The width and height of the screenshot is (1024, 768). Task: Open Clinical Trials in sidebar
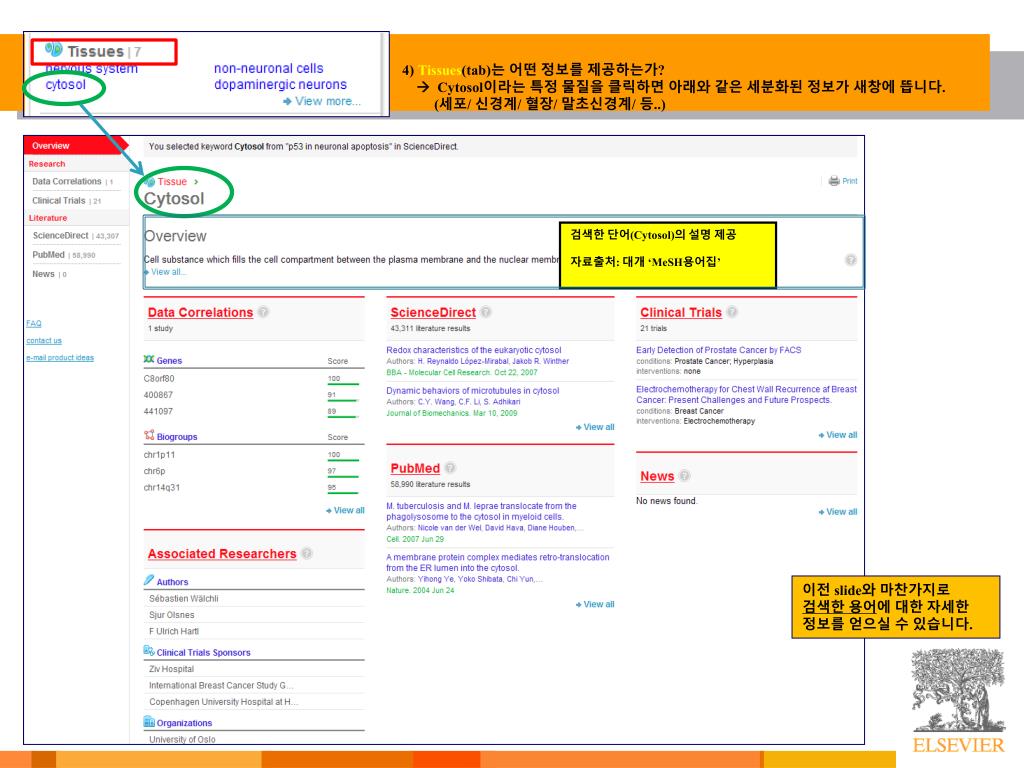(66, 200)
